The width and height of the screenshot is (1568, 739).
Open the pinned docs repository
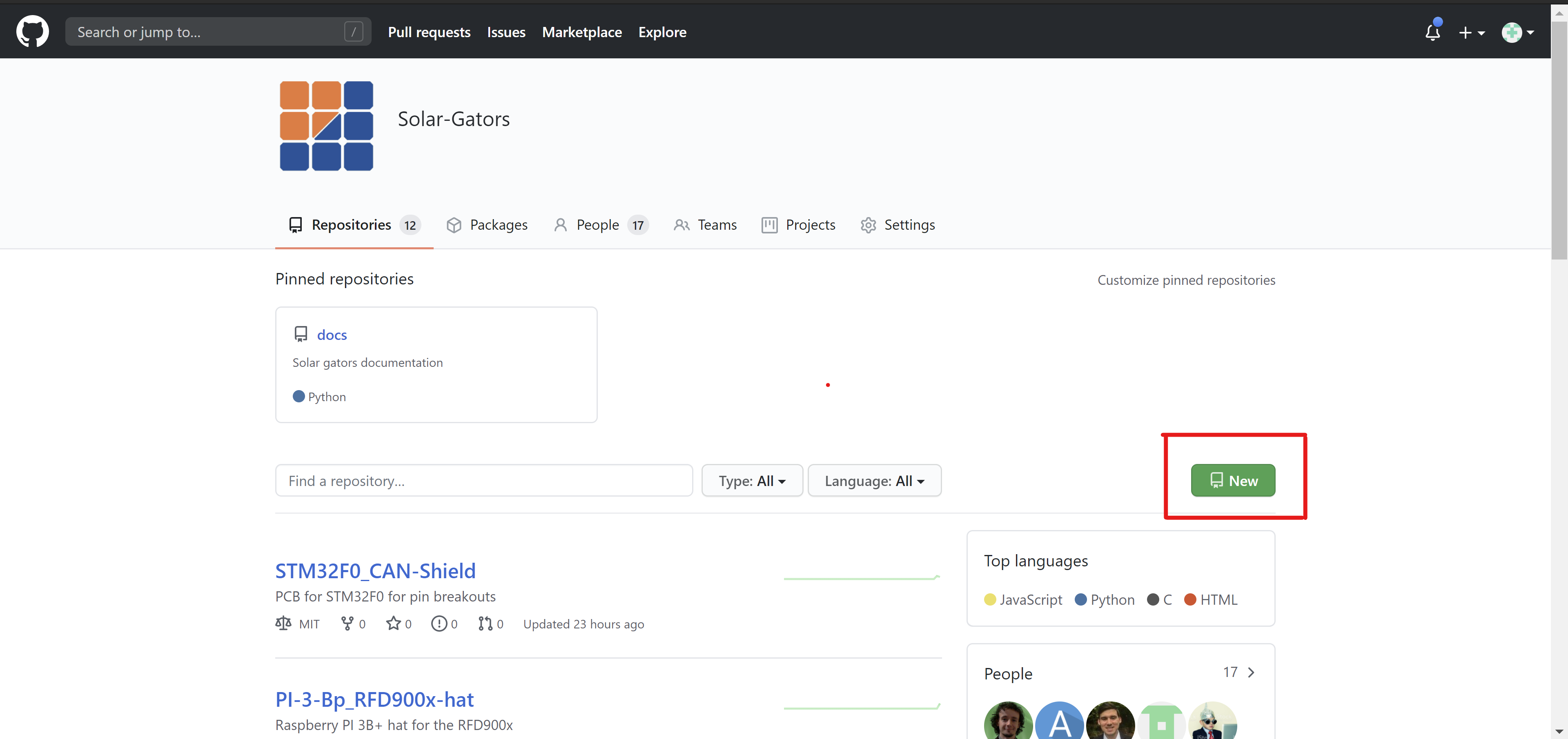coord(332,335)
